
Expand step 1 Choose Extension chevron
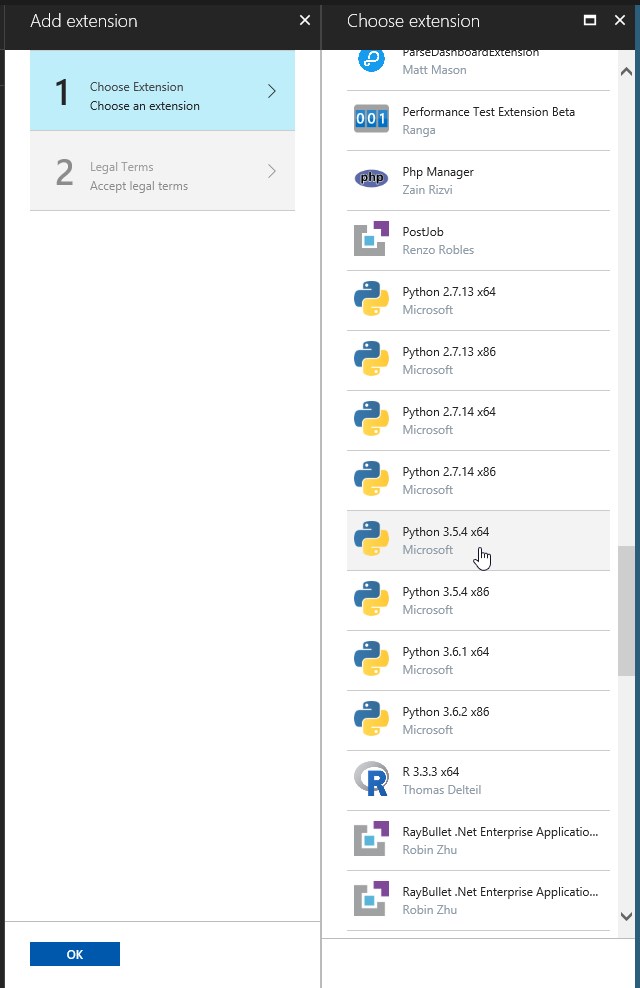point(271,91)
